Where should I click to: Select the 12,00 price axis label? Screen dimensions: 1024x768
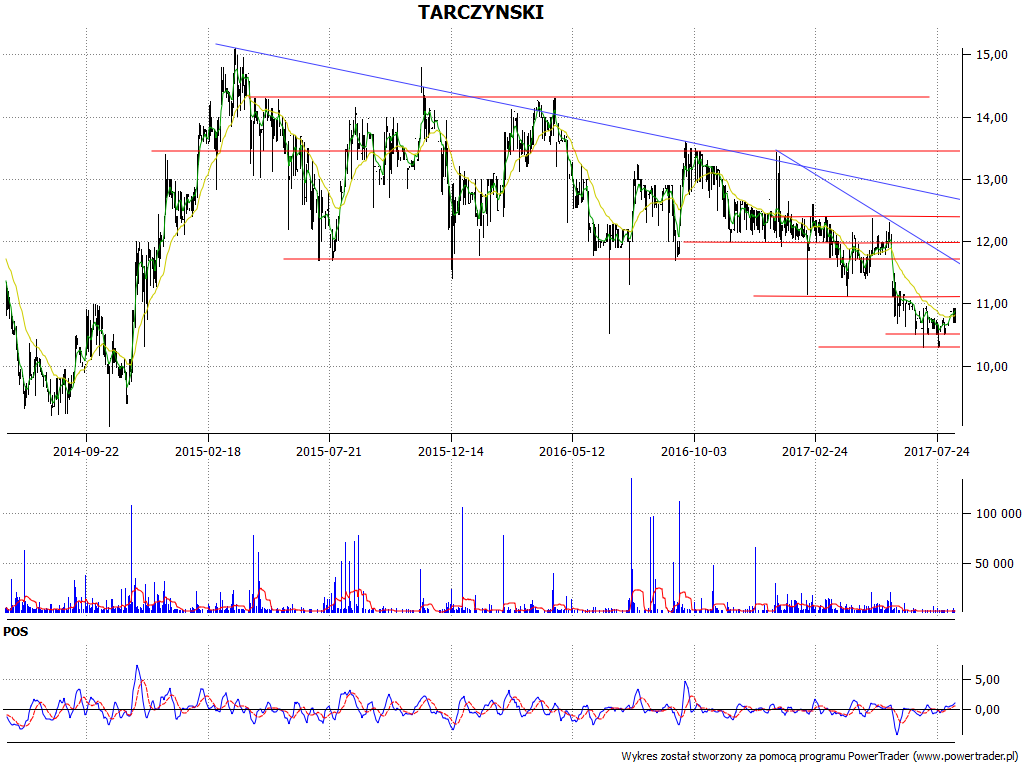pos(991,242)
